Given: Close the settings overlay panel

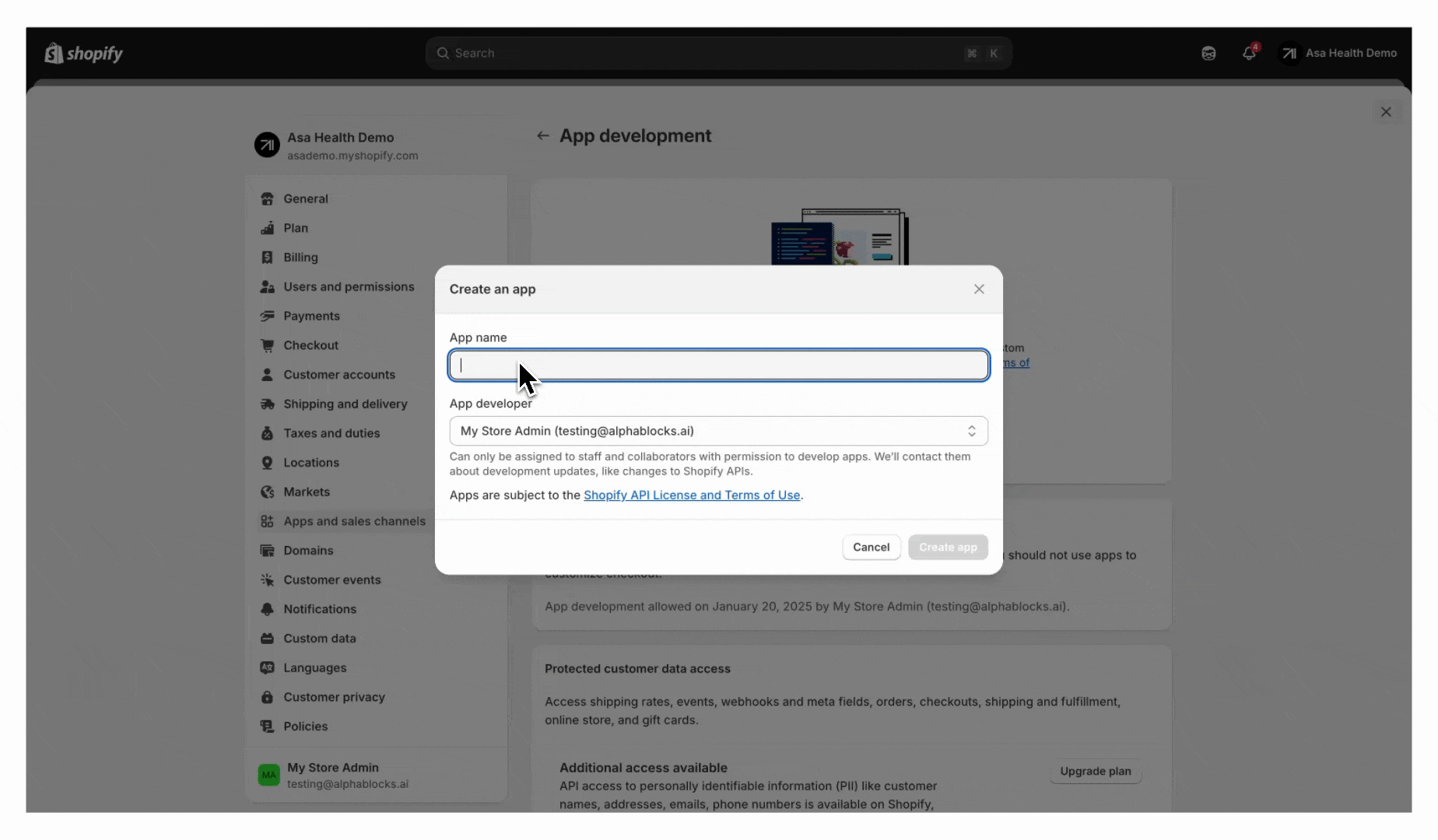Looking at the screenshot, I should tap(1386, 112).
